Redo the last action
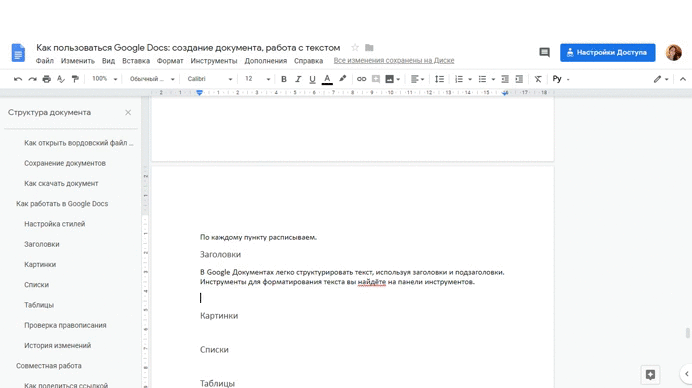Viewport: 692px width, 388px height. pyautogui.click(x=32, y=79)
